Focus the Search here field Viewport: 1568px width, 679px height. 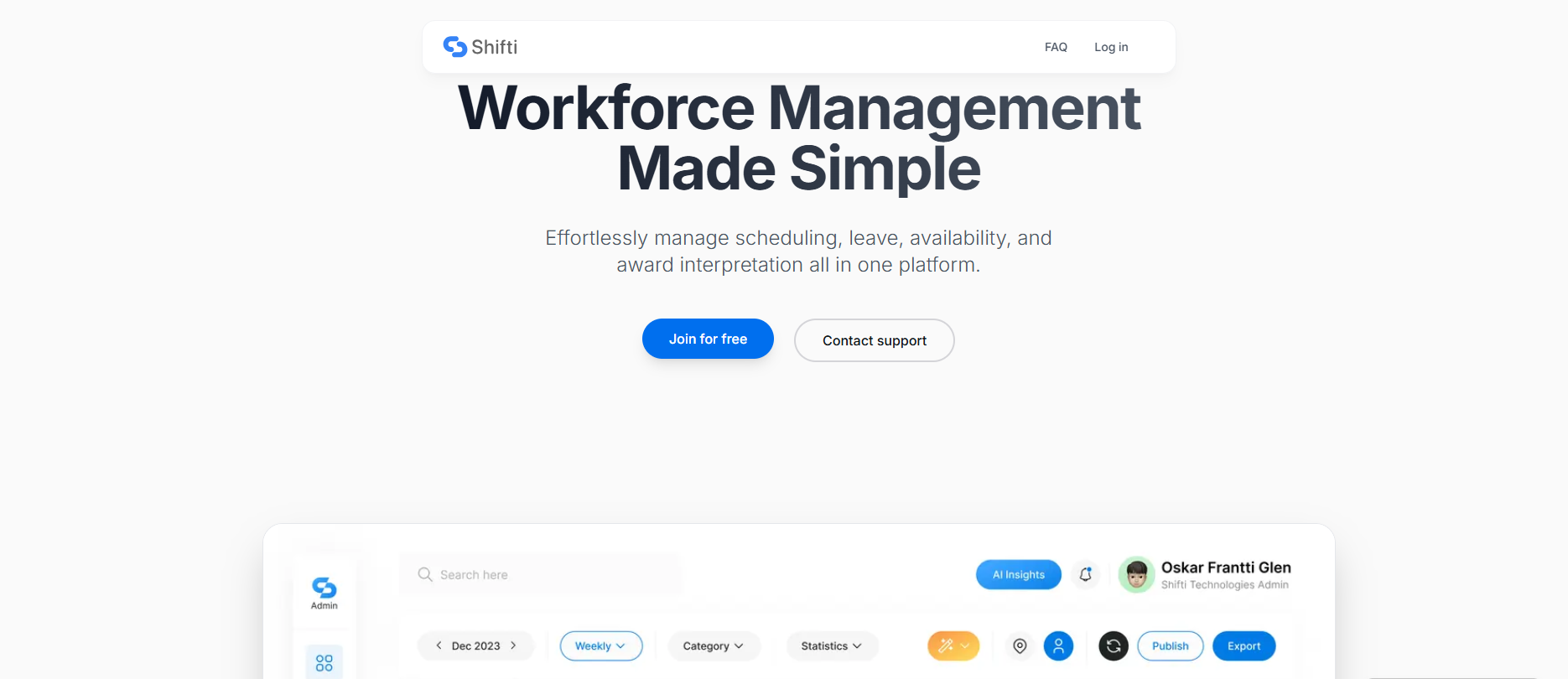point(541,574)
